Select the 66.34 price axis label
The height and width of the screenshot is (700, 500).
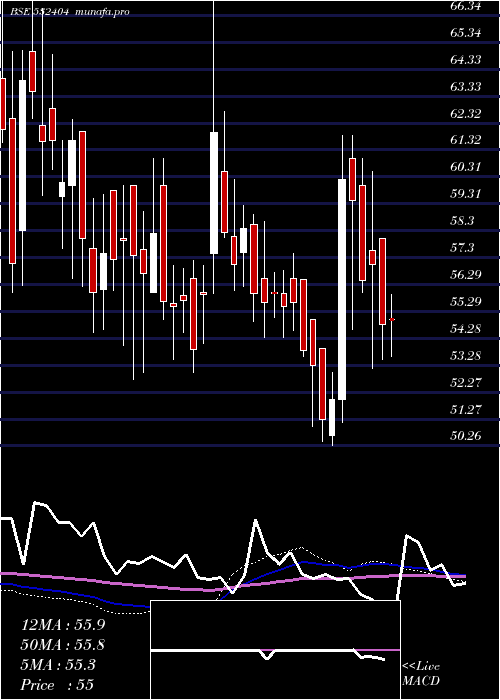pyautogui.click(x=466, y=6)
